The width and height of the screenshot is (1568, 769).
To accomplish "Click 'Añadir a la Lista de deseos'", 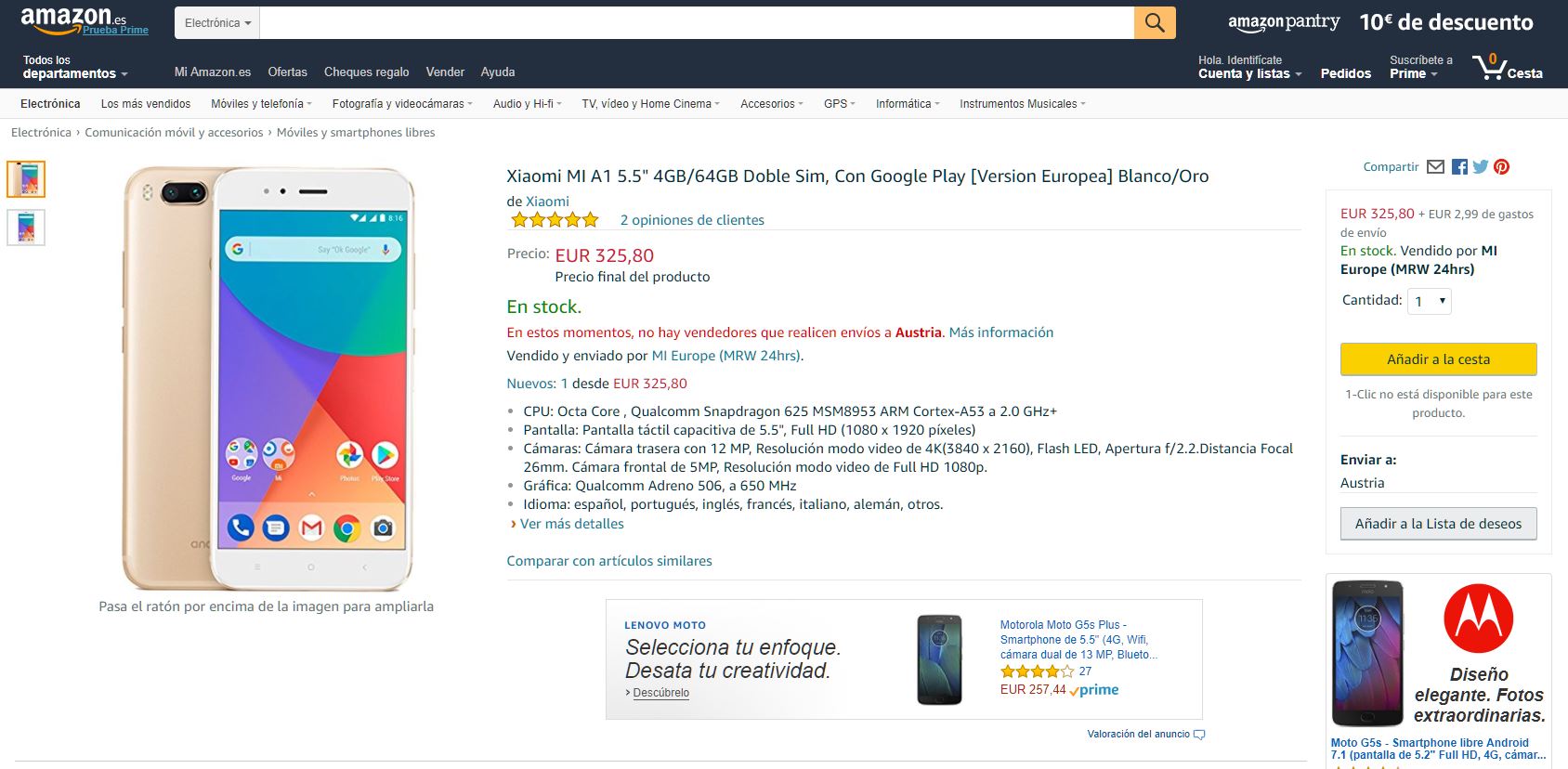I will (1438, 524).
